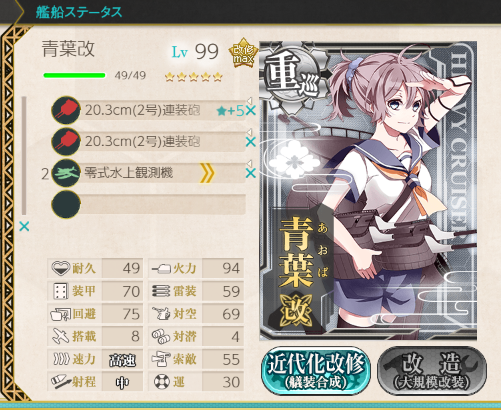Click small arrow above second equipment's X
This screenshot has width=502, height=411.
249,132
